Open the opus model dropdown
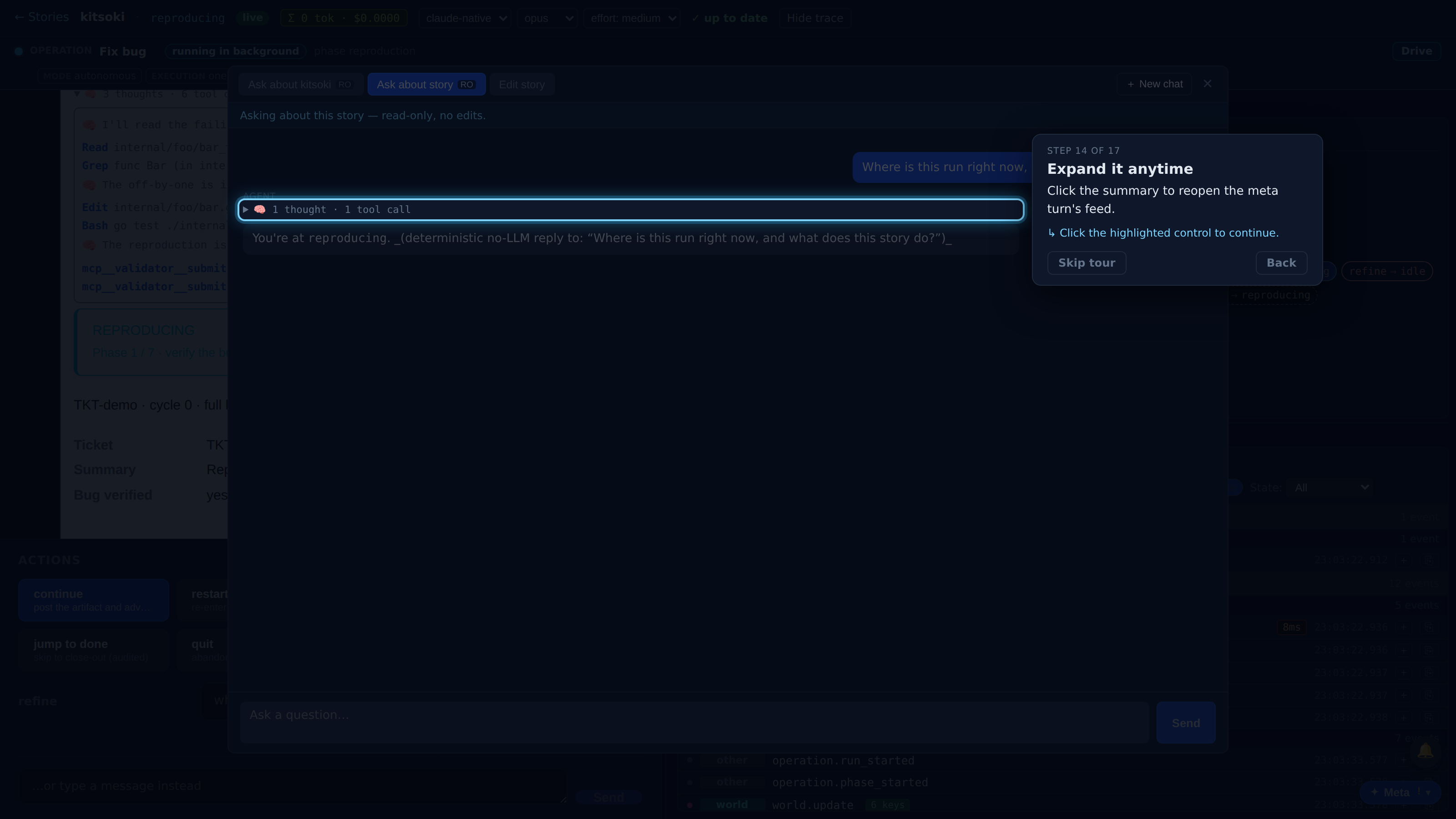 point(547,18)
